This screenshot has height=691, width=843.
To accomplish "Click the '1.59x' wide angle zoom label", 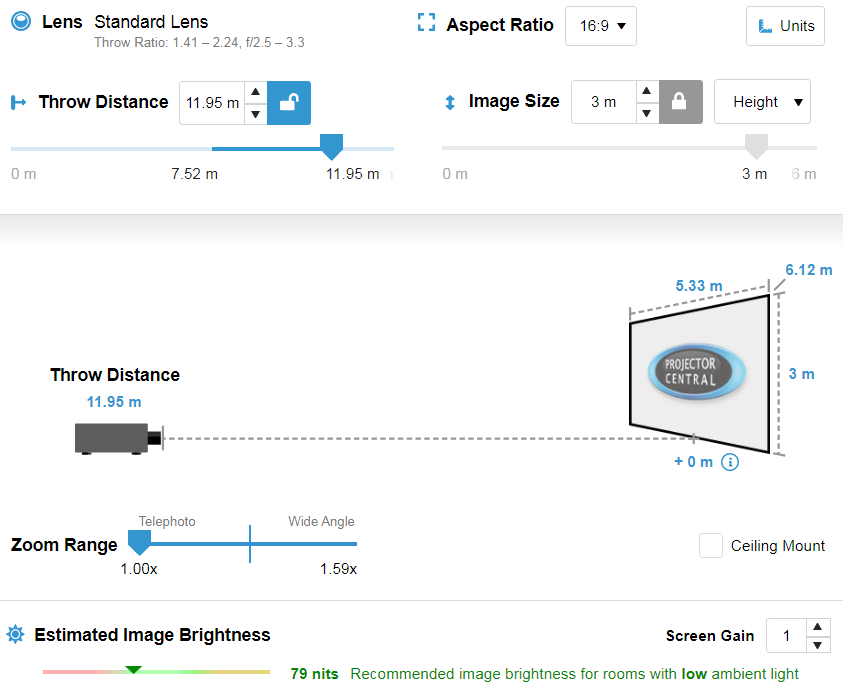I will pos(339,569).
